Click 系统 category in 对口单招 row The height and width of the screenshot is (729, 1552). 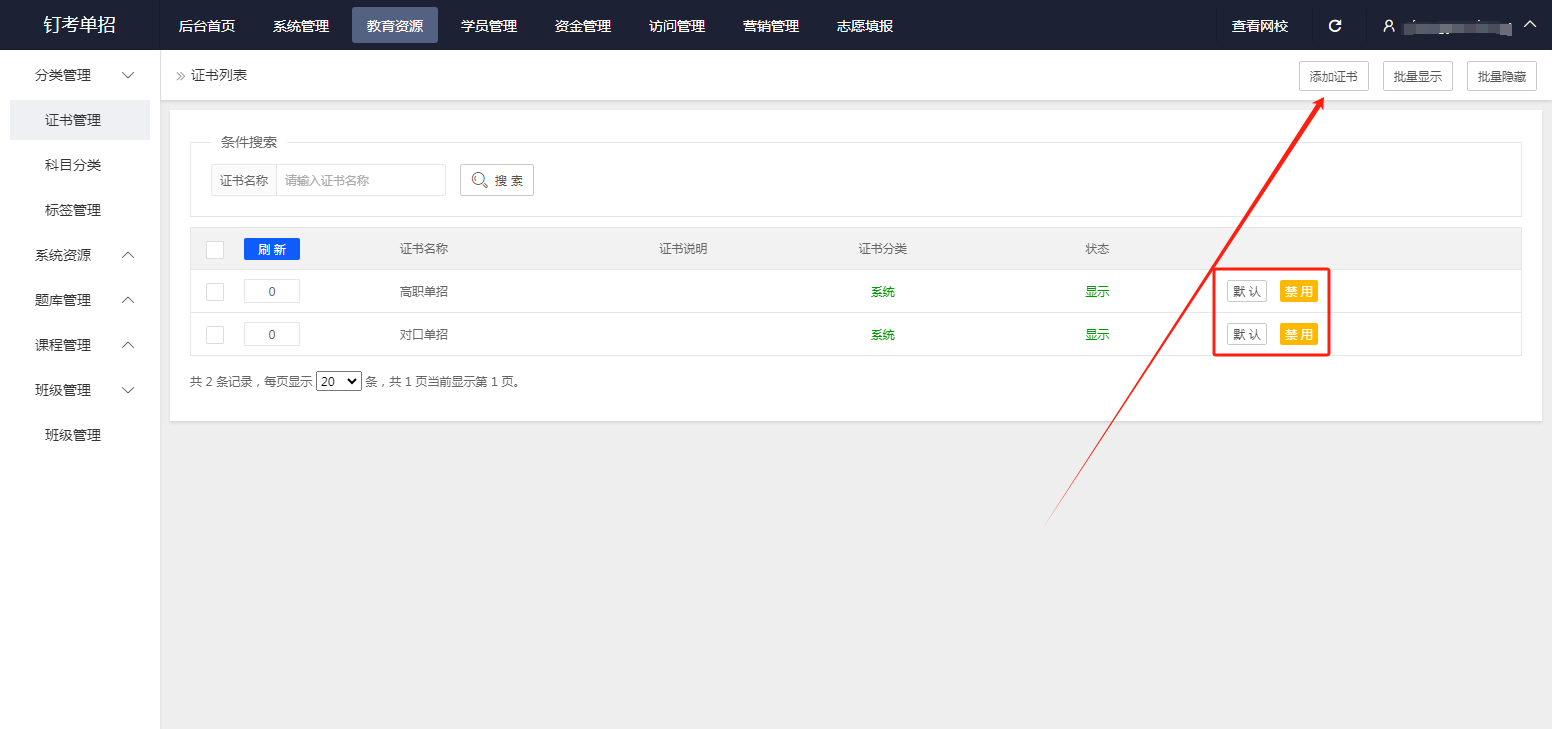point(883,335)
